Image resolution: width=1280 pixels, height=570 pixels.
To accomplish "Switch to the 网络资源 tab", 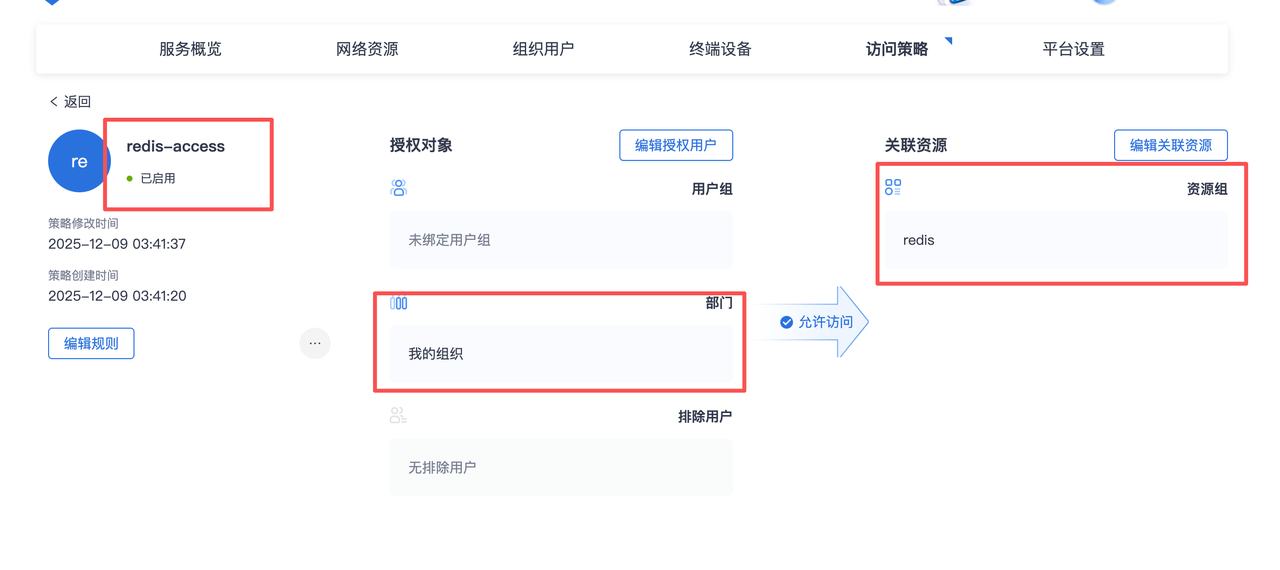I will [x=367, y=49].
